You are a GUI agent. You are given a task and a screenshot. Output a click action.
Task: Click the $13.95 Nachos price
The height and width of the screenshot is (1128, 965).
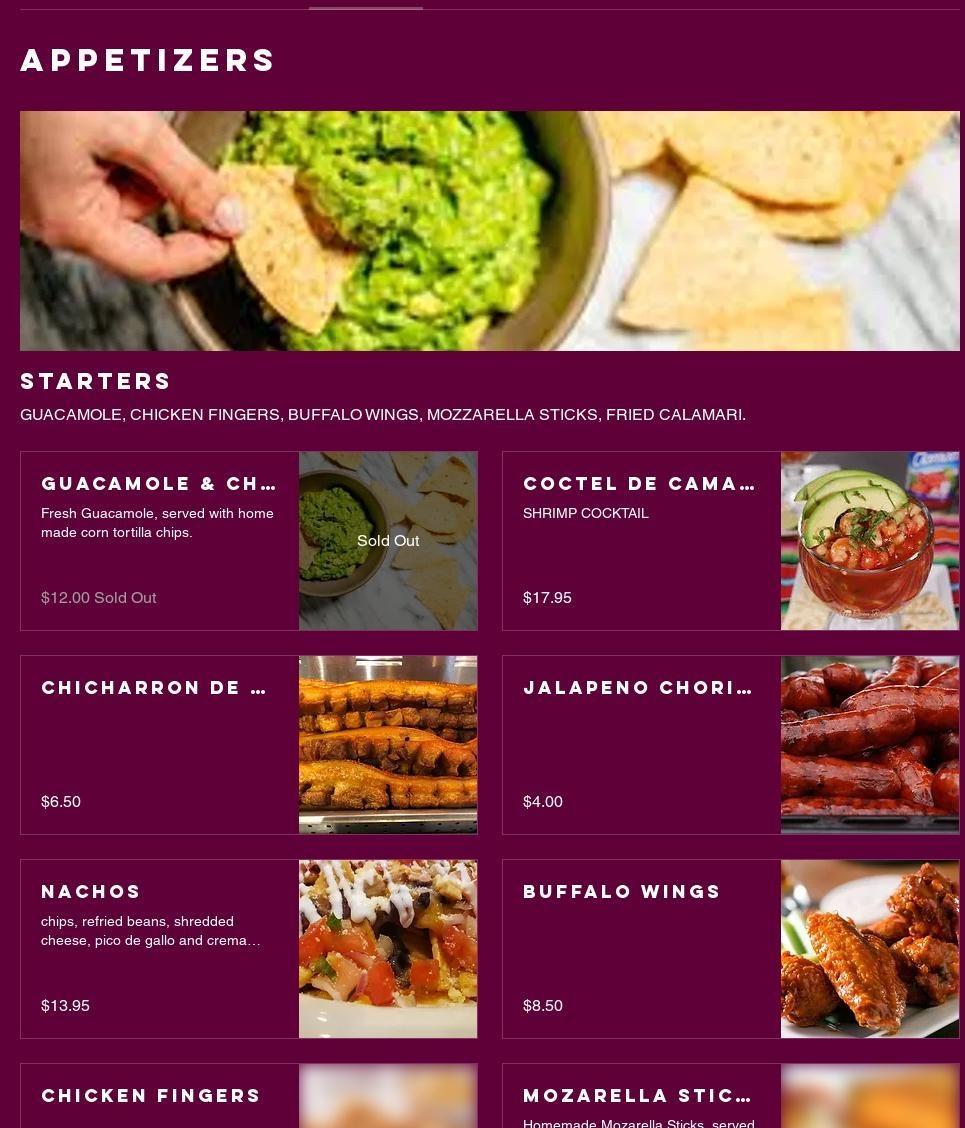point(65,1006)
